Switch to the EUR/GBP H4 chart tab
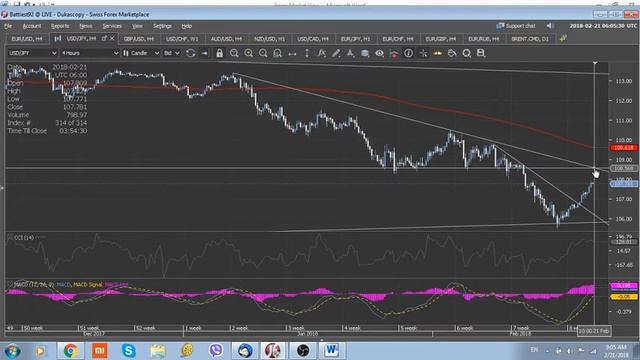Image resolution: width=640 pixels, height=360 pixels. [x=440, y=39]
